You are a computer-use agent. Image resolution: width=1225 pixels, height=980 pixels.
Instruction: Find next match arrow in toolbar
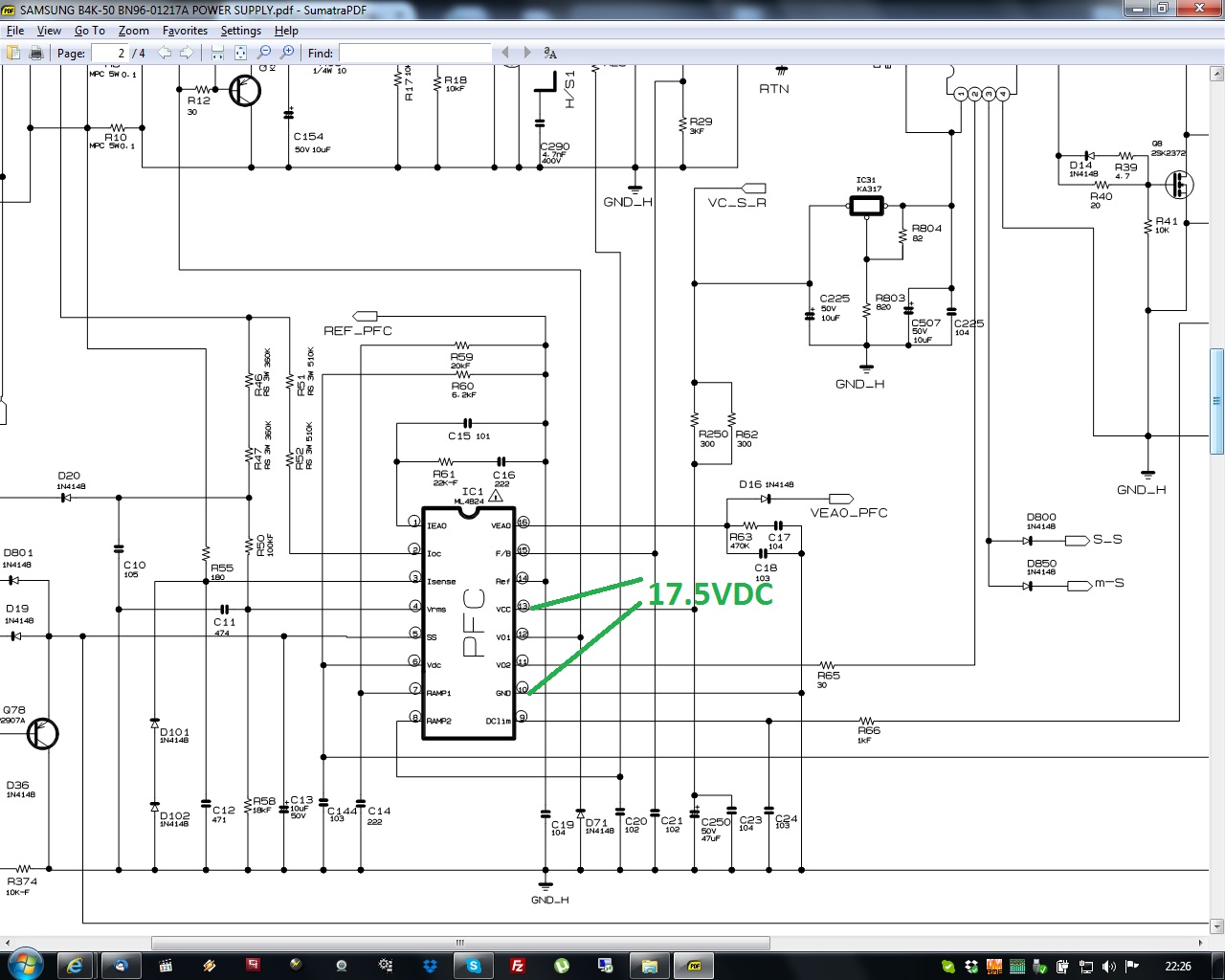click(x=527, y=53)
